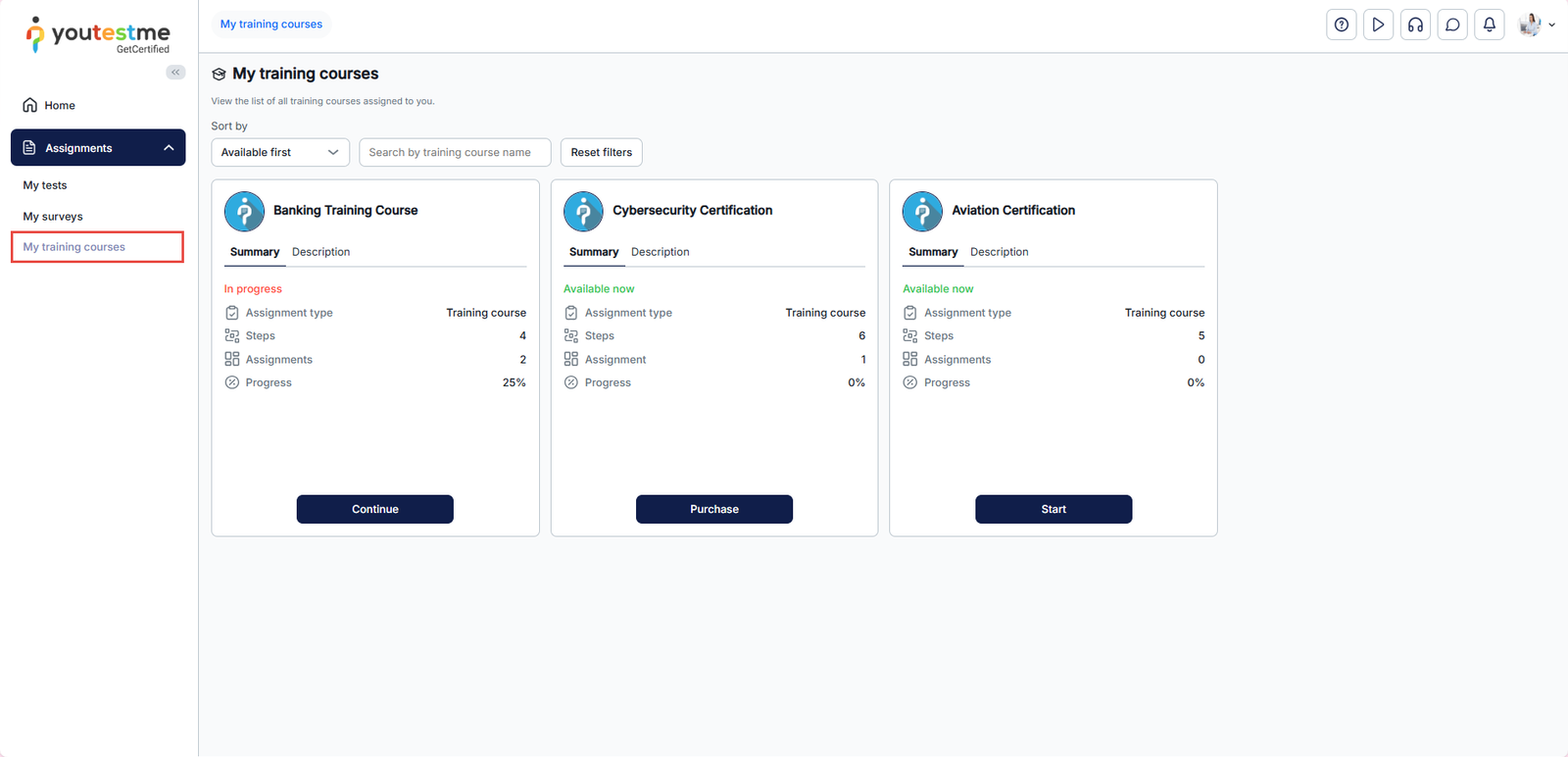Click the play video tutorial icon

click(x=1378, y=25)
